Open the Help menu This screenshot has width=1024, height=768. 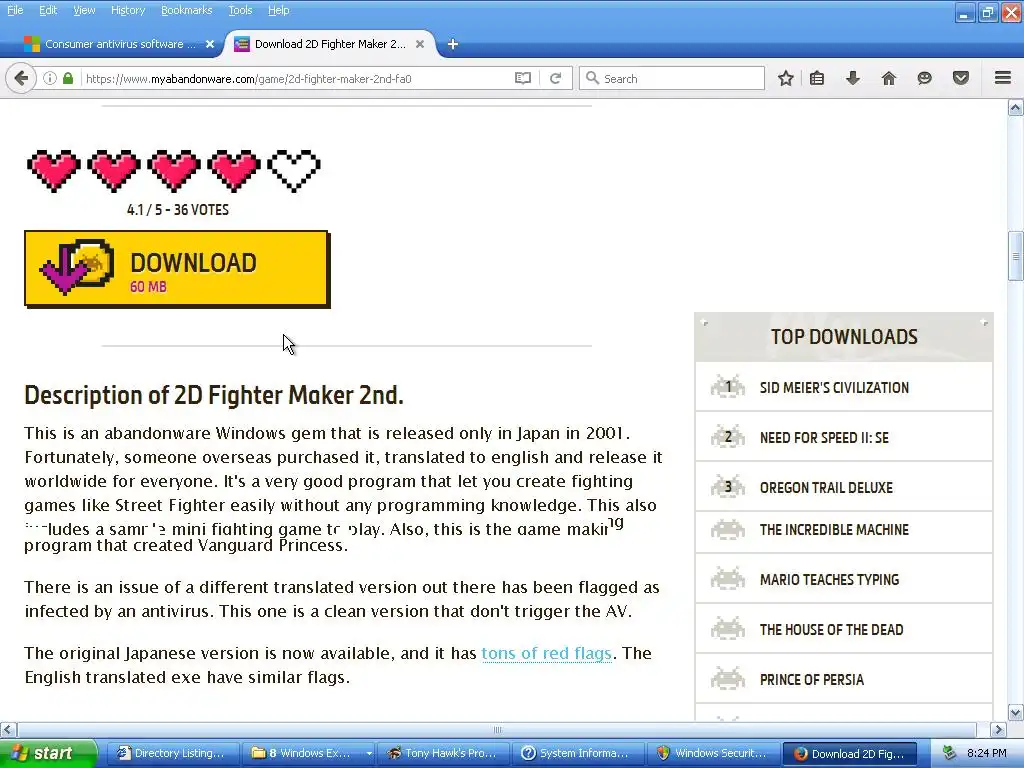click(x=278, y=10)
